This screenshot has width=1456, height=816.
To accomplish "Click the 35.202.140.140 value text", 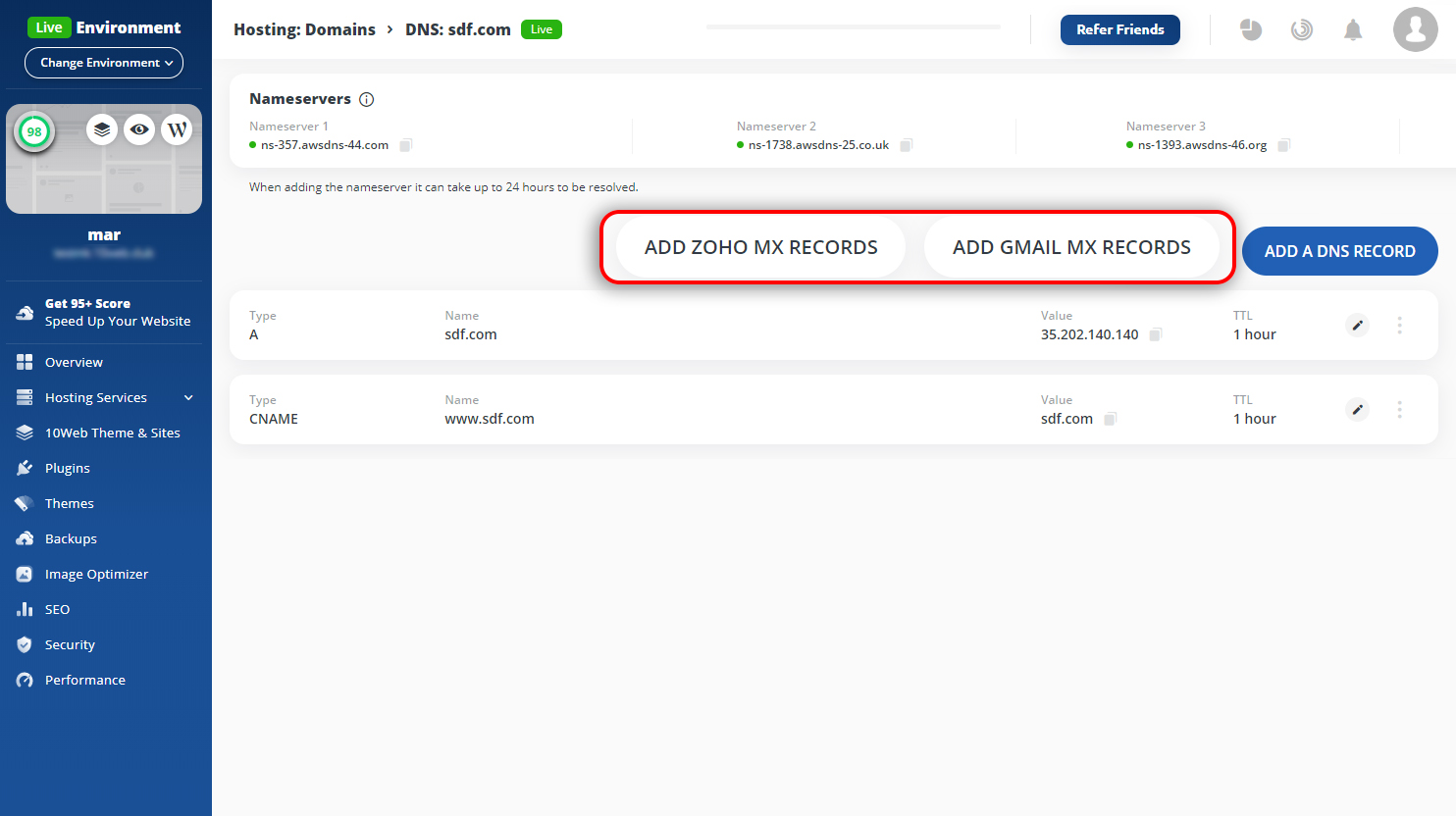I will [1090, 334].
